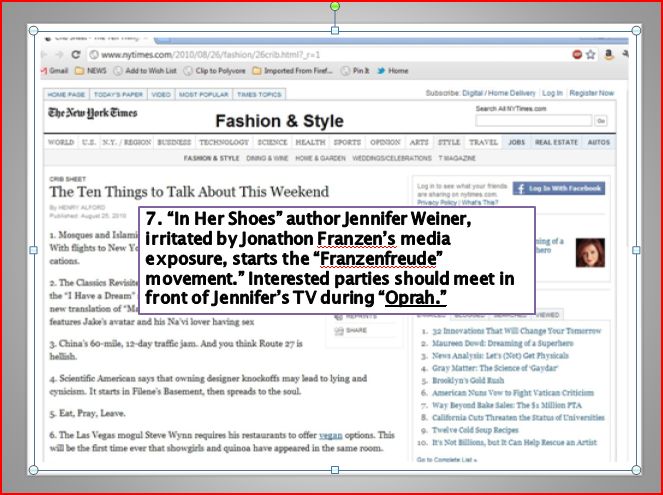Click the Log In With Facebook button
663x495 pixels.
[559, 189]
